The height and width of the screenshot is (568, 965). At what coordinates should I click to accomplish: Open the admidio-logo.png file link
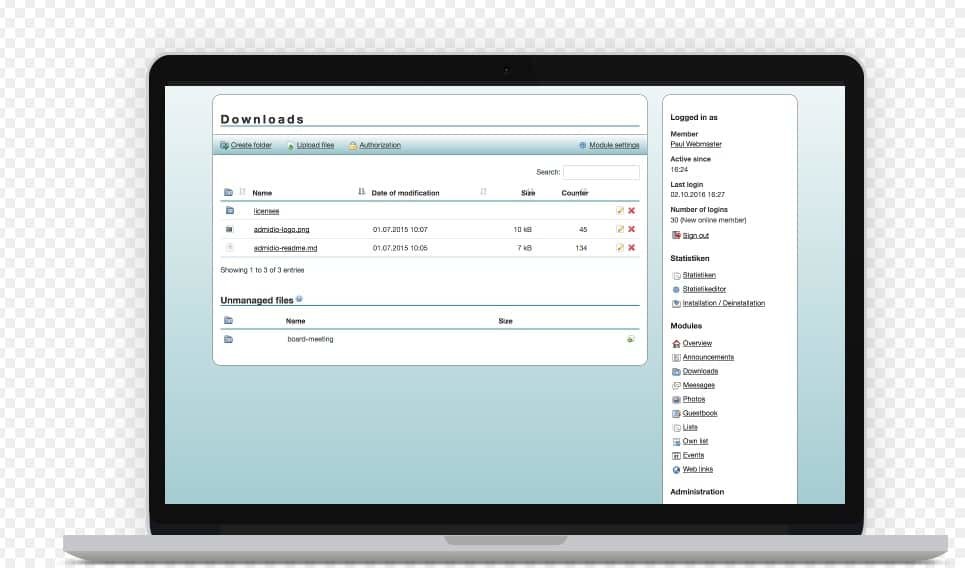281,229
